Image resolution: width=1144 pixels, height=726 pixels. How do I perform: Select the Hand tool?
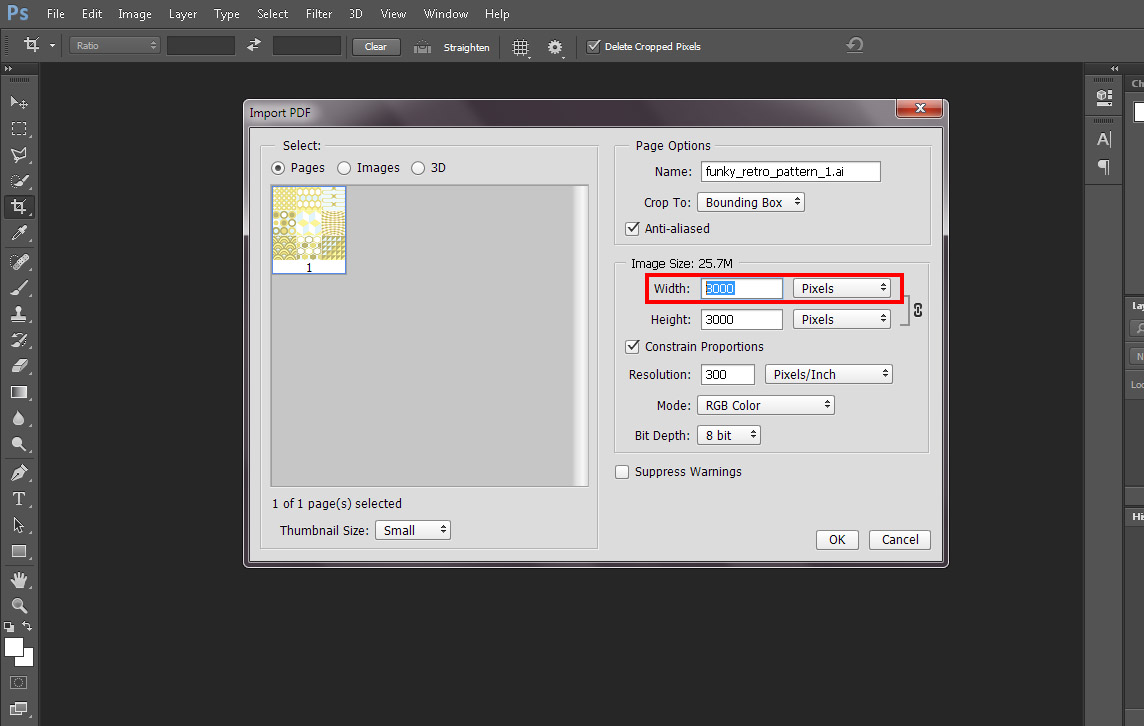[19, 579]
